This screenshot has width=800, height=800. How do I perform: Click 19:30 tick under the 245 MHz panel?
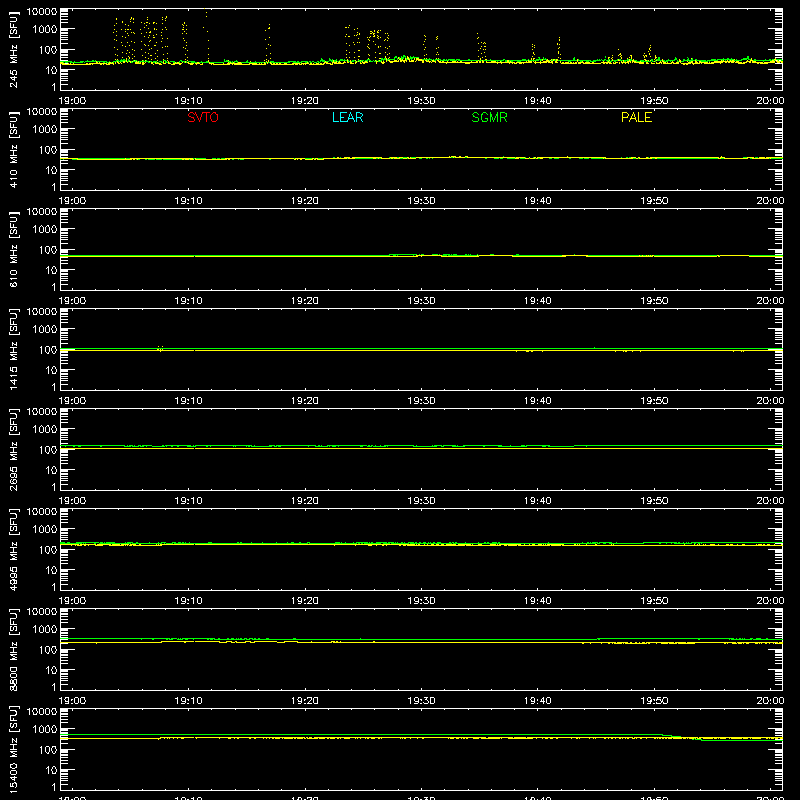(421, 101)
